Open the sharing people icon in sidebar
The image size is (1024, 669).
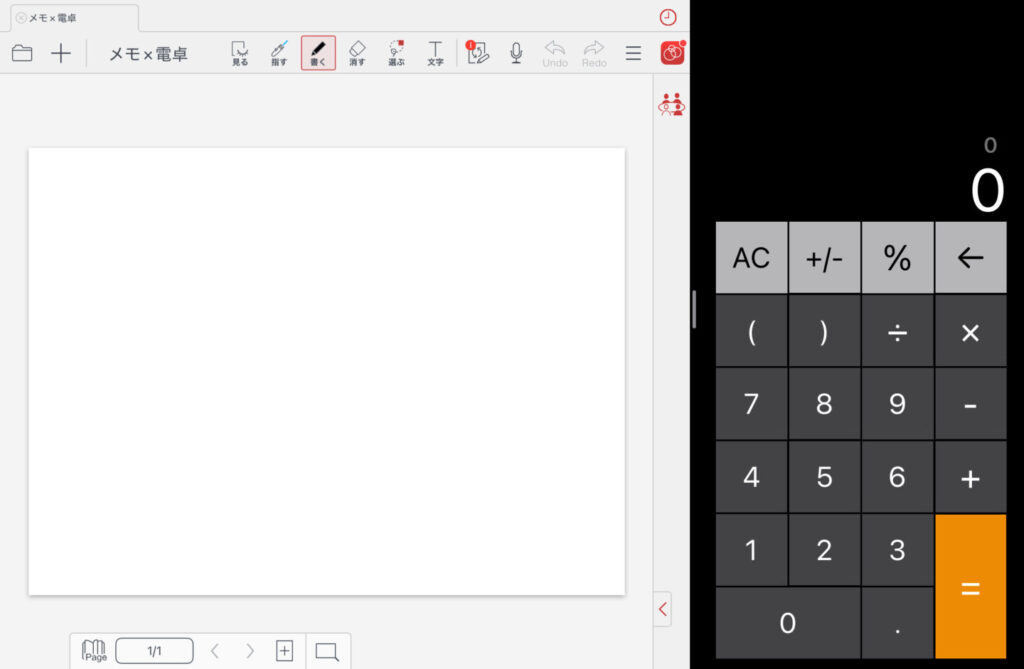click(x=671, y=104)
